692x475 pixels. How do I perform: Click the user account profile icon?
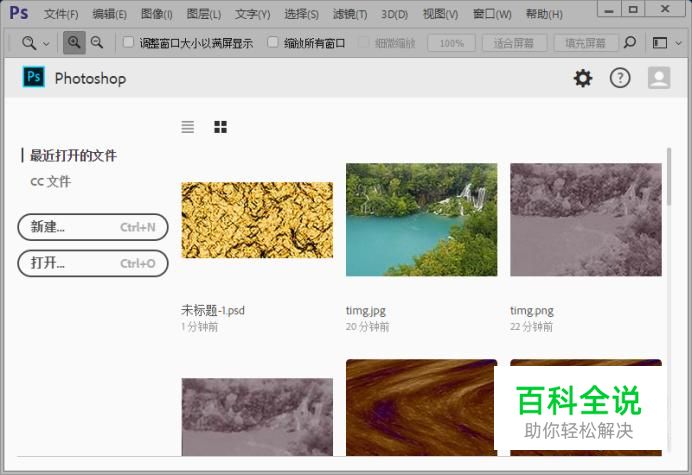[x=659, y=78]
